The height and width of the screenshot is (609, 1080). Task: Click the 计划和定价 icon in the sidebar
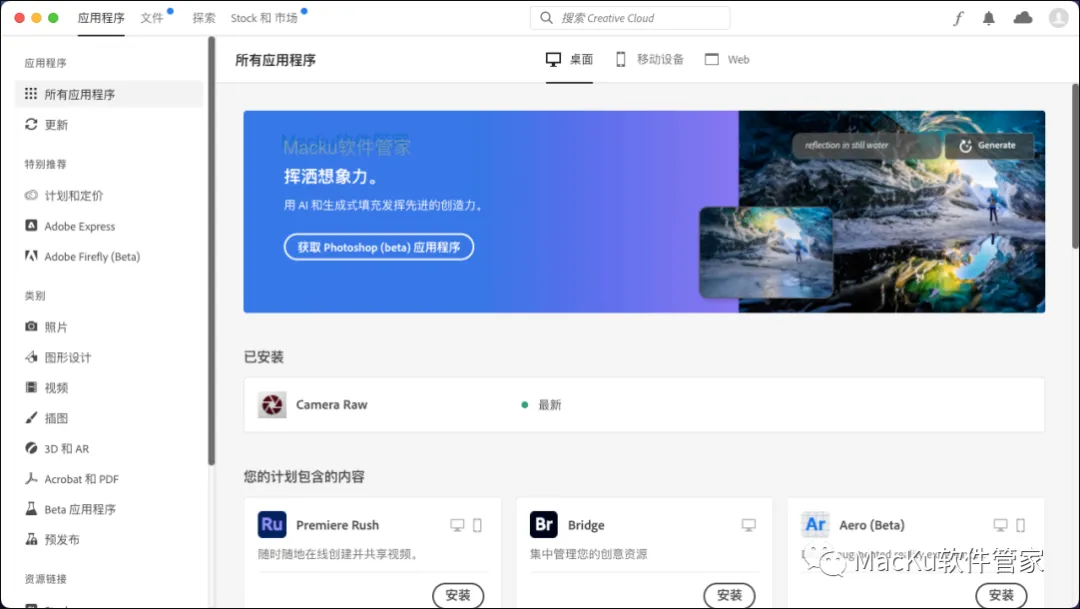tap(31, 195)
